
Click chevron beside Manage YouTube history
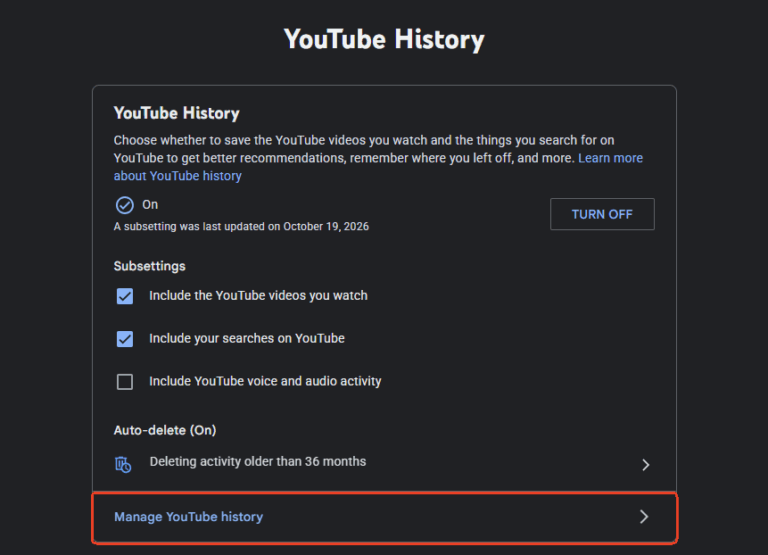point(644,516)
